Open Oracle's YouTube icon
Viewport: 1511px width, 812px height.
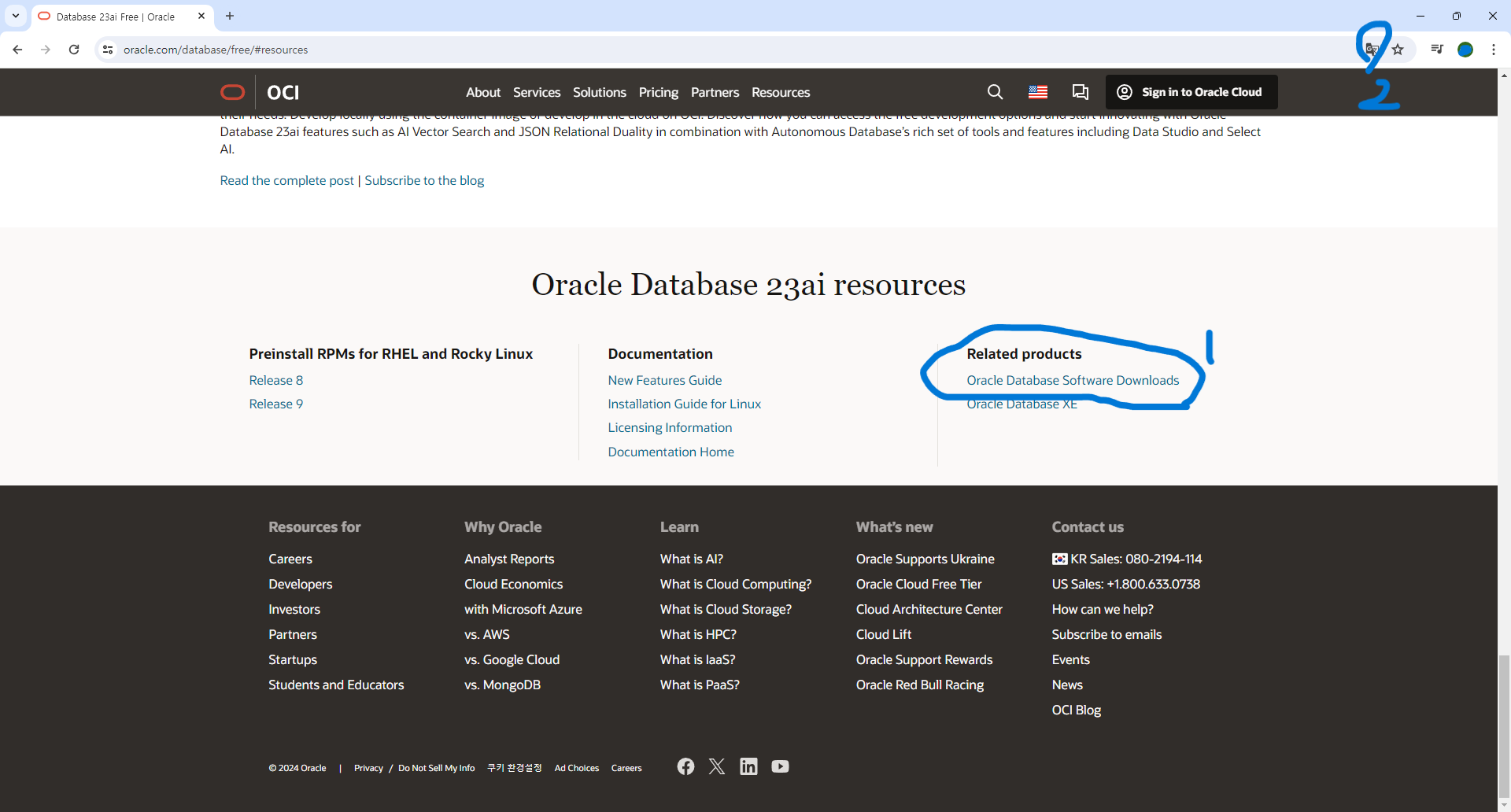780,766
